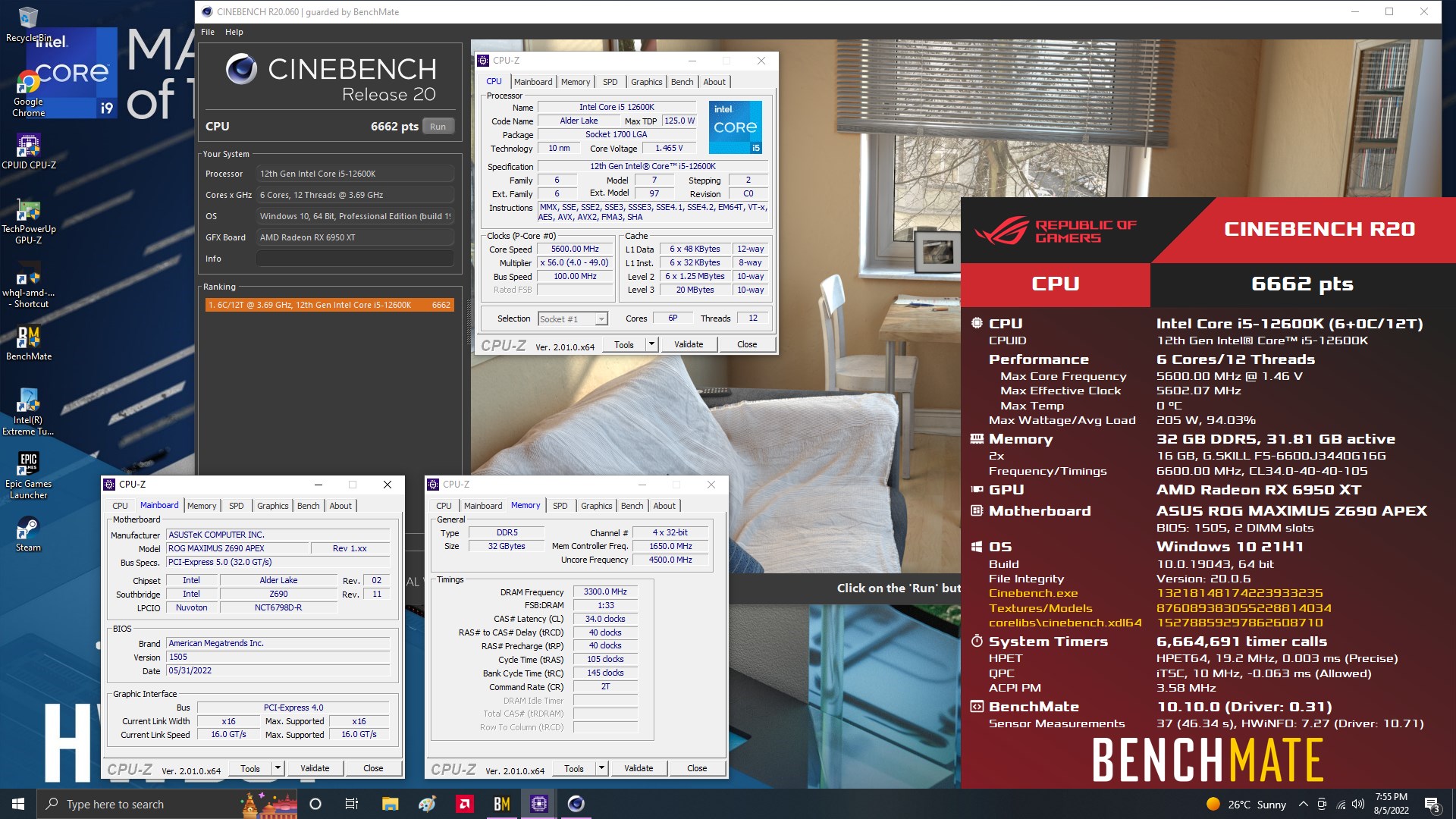
Task: Expand Tools arrow in the Mainboard CPU-Z window
Action: pos(278,768)
